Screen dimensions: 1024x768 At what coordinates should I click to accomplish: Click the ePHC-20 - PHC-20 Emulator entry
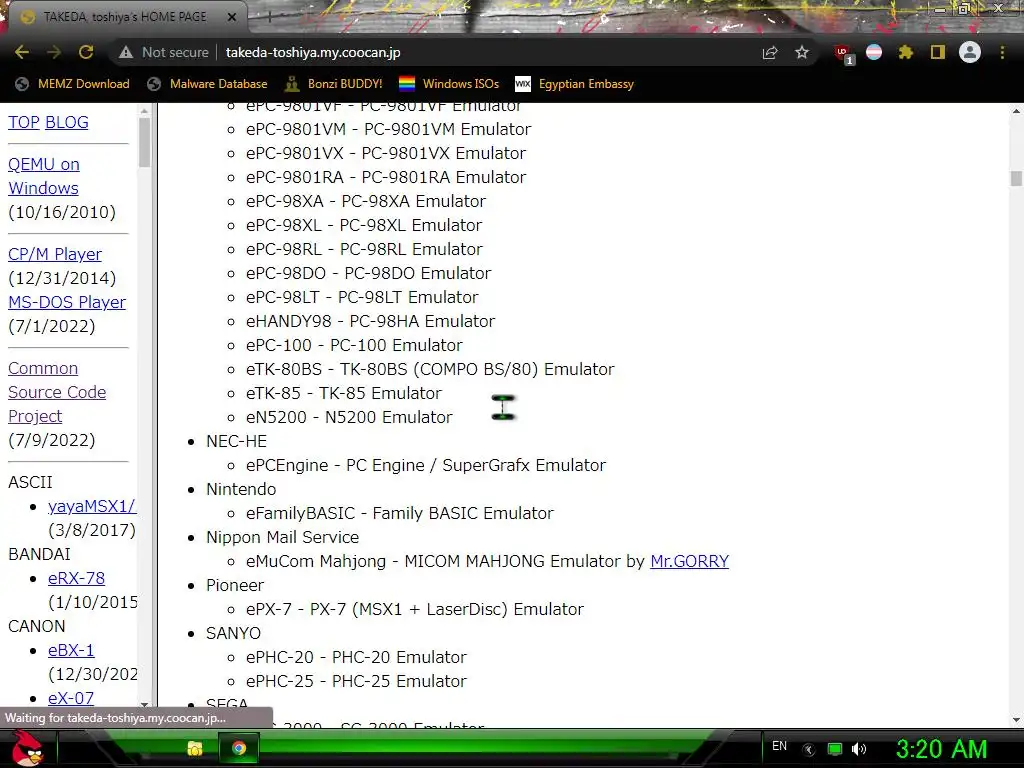tap(356, 657)
